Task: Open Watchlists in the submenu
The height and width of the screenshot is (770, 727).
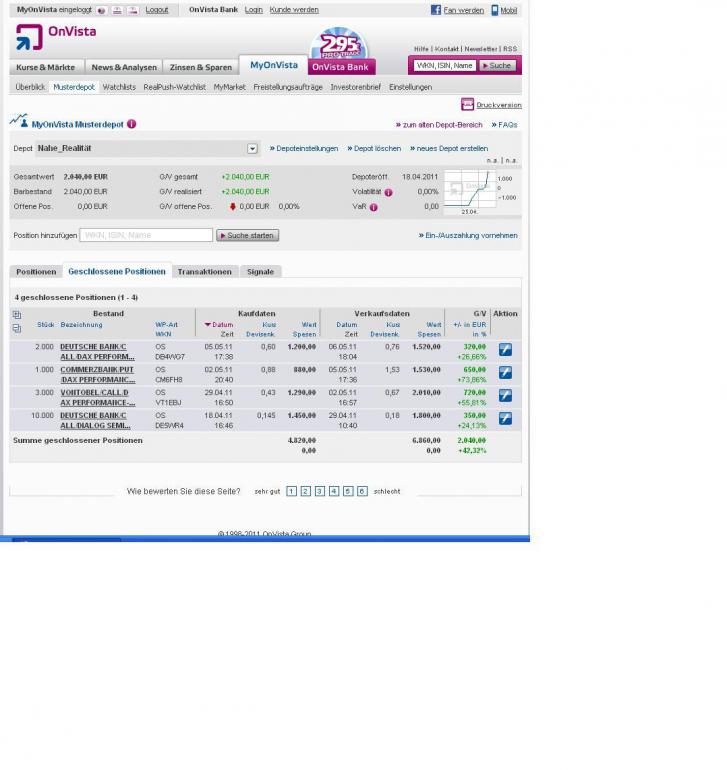Action: [x=119, y=87]
